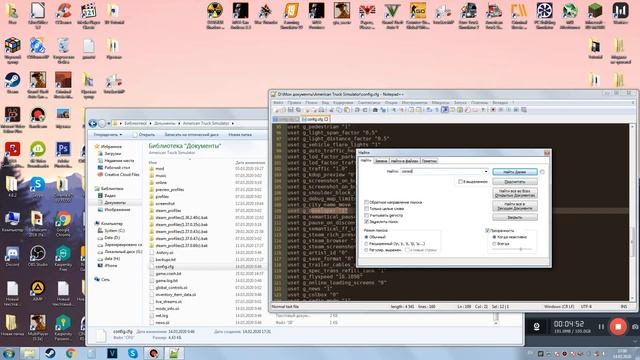Click the Close button in Find dialog
This screenshot has width=640, height=360.
(515, 217)
